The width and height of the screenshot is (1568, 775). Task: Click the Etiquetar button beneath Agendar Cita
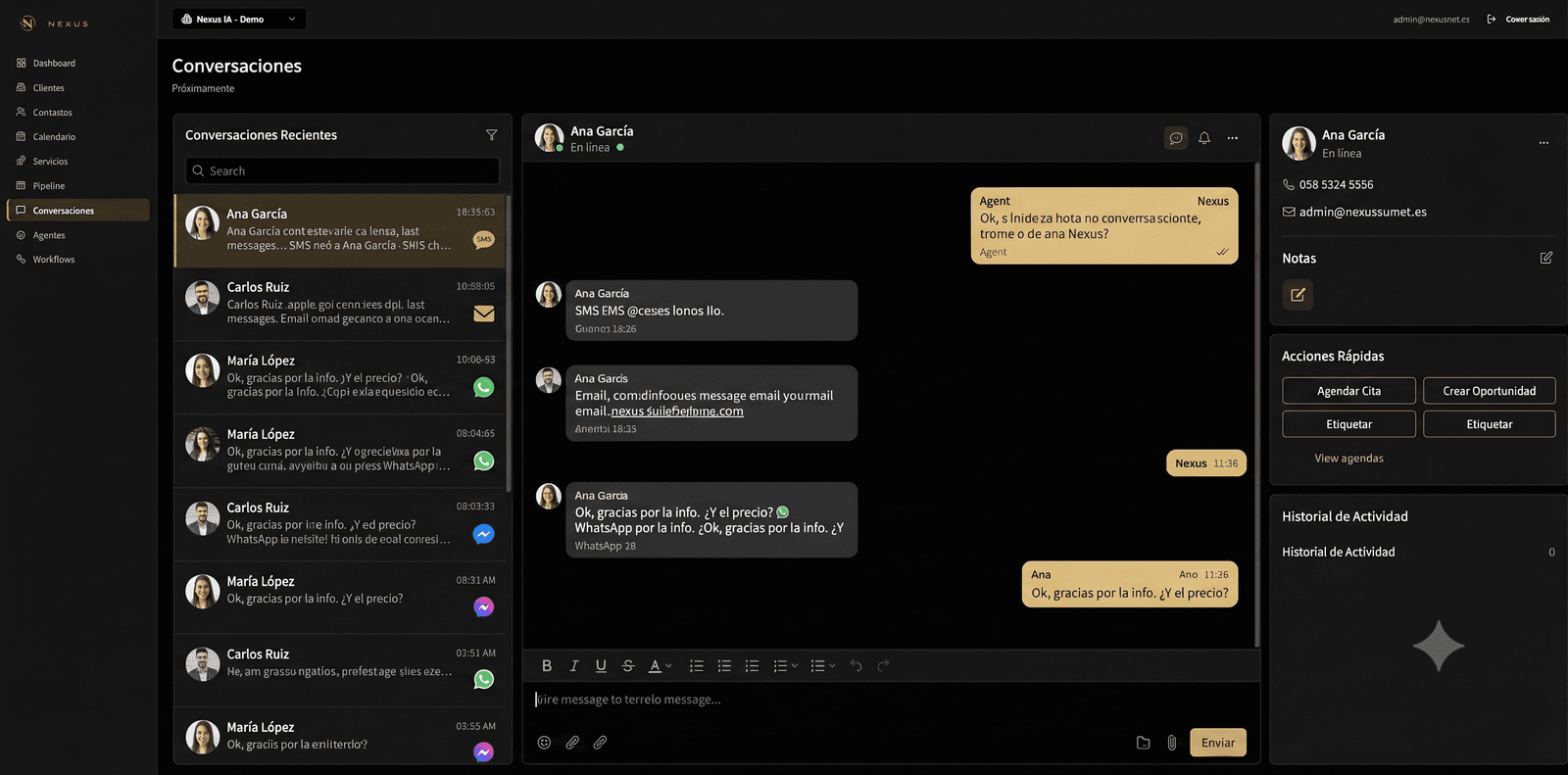1348,424
